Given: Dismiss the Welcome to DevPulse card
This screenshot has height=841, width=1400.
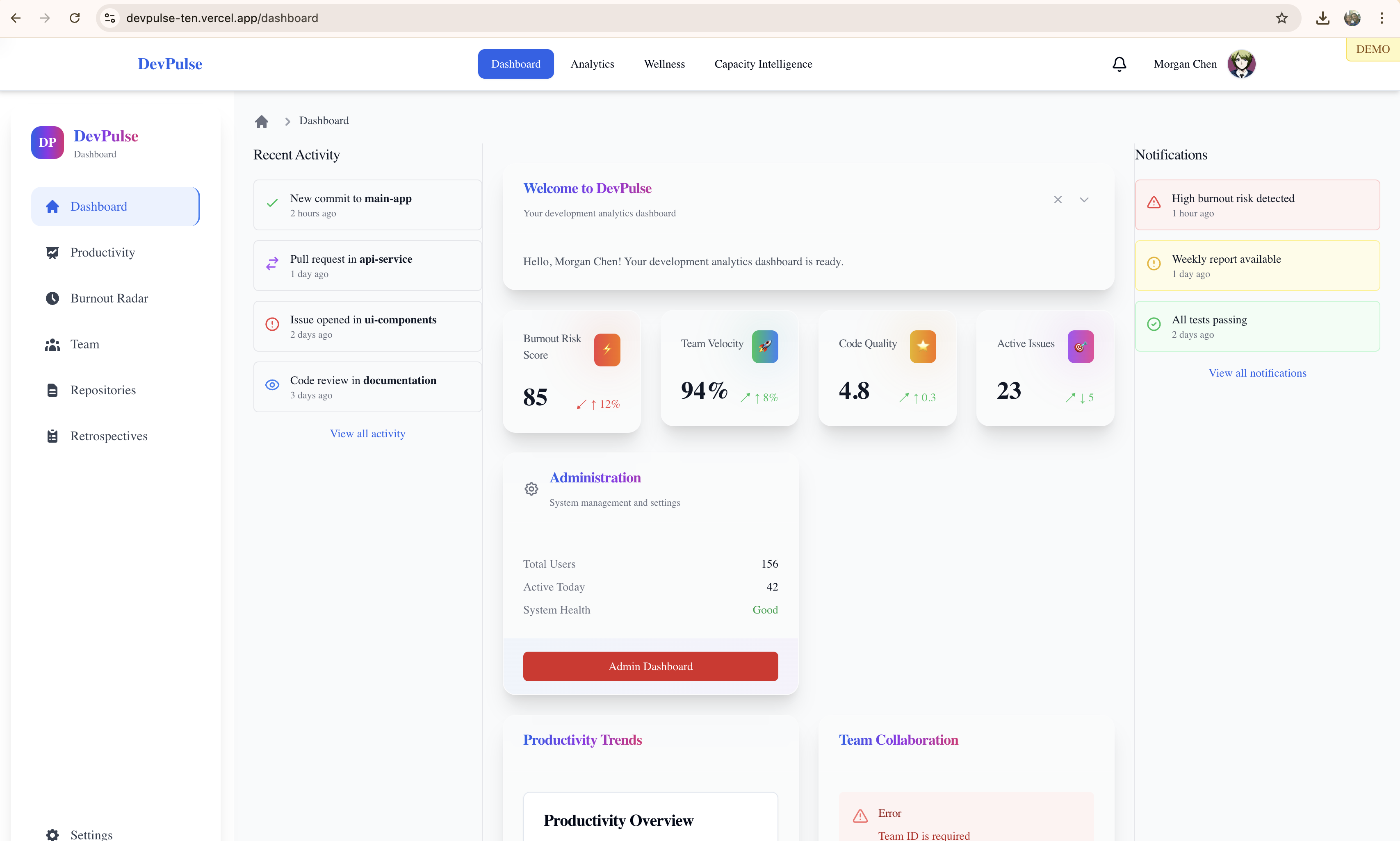Looking at the screenshot, I should [1058, 200].
